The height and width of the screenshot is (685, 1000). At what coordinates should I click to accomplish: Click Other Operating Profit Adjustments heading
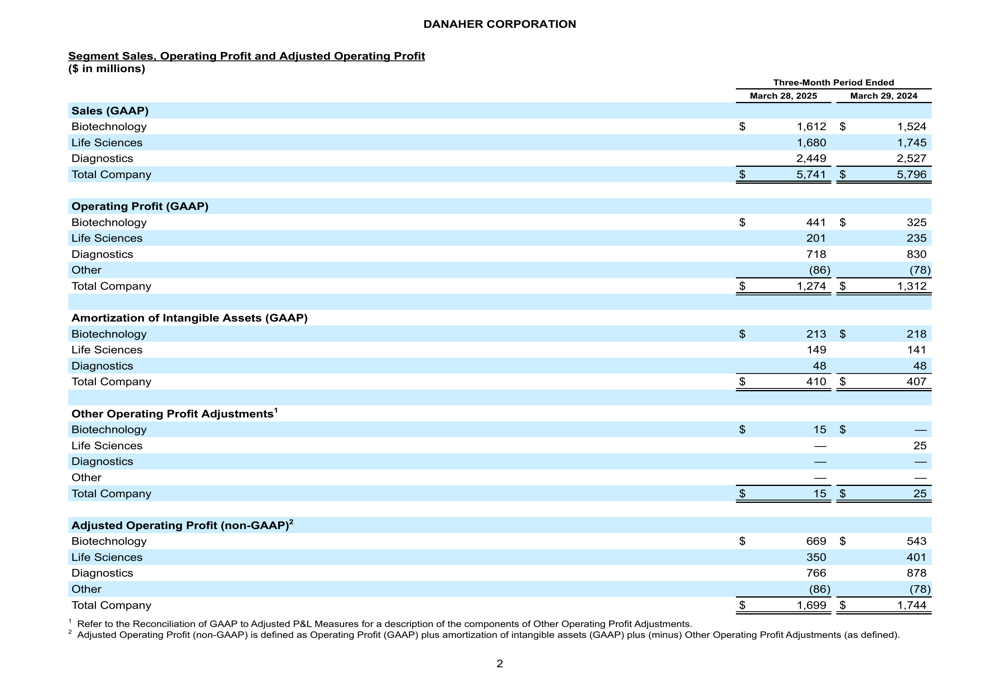[x=174, y=413]
